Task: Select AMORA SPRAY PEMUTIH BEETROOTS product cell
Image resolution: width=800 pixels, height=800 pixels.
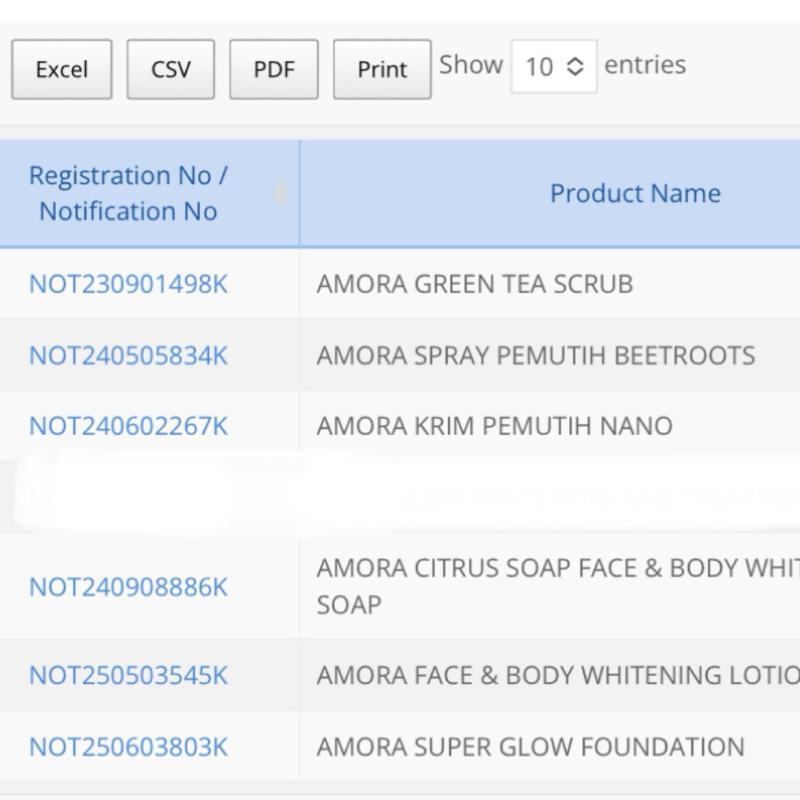Action: [536, 355]
